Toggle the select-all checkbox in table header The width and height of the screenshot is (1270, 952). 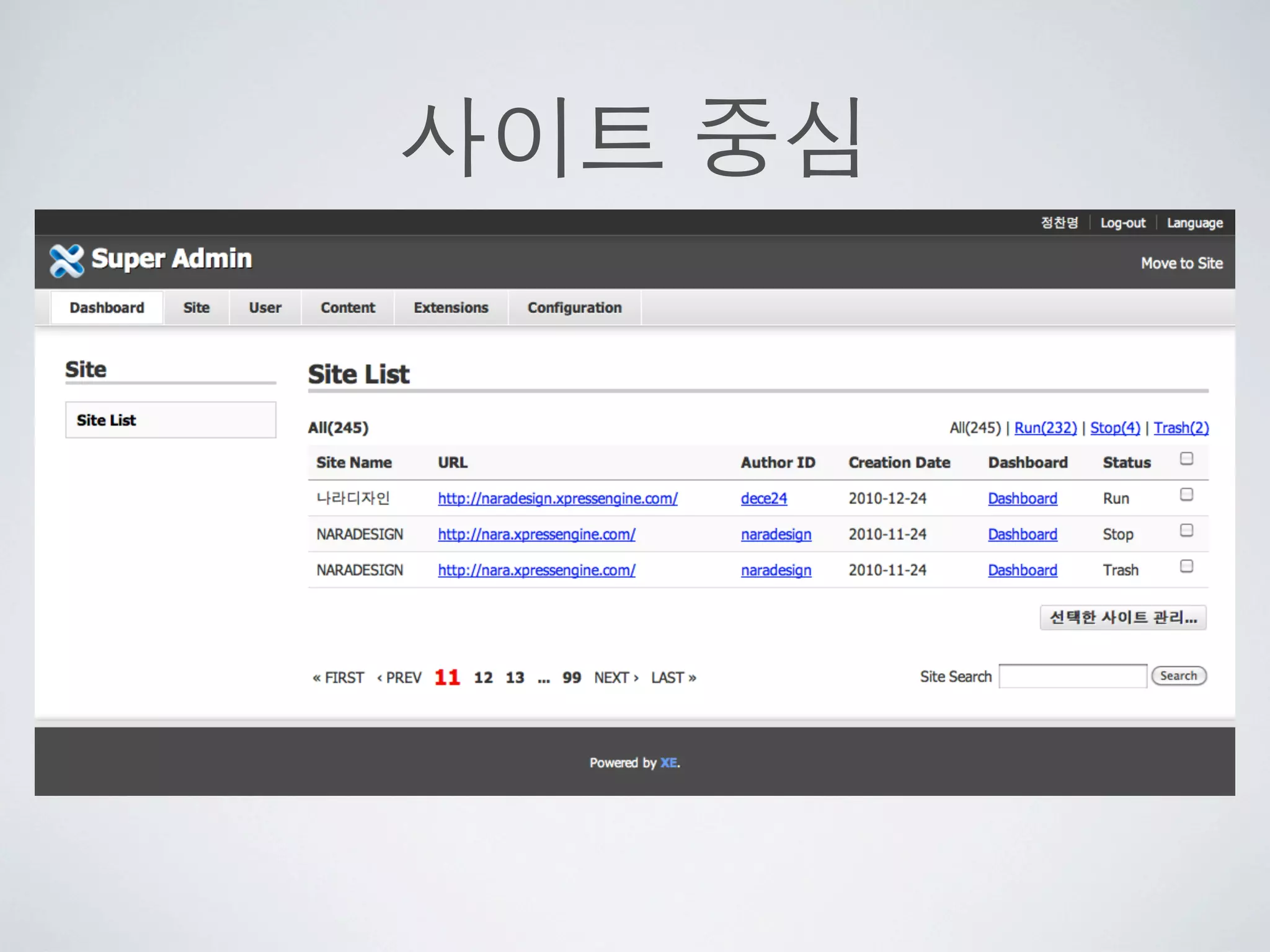click(1186, 459)
